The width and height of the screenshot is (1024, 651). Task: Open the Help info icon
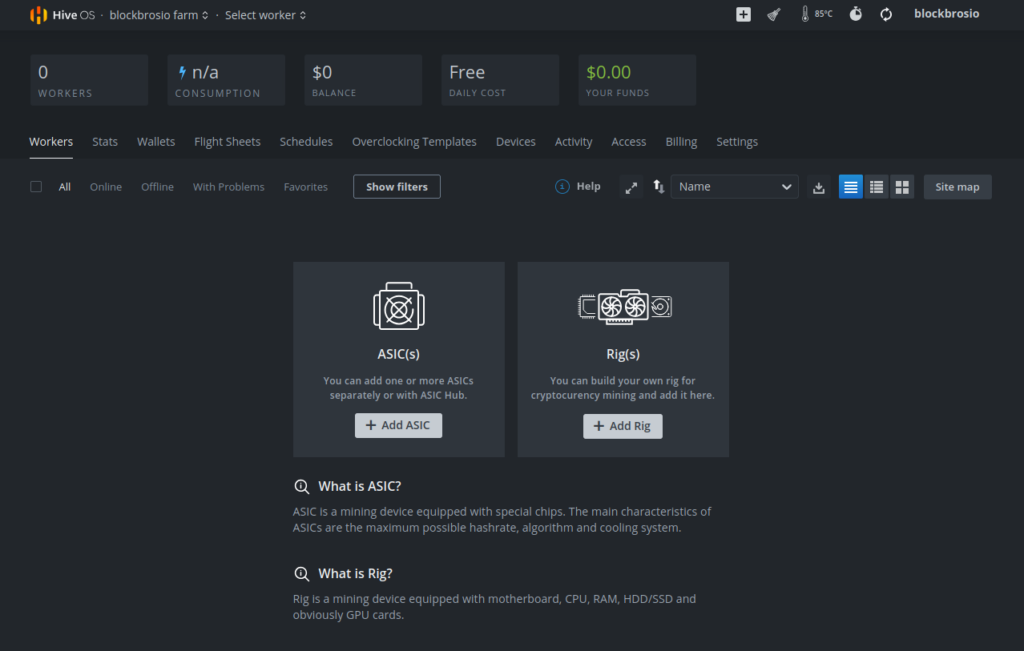coord(561,186)
